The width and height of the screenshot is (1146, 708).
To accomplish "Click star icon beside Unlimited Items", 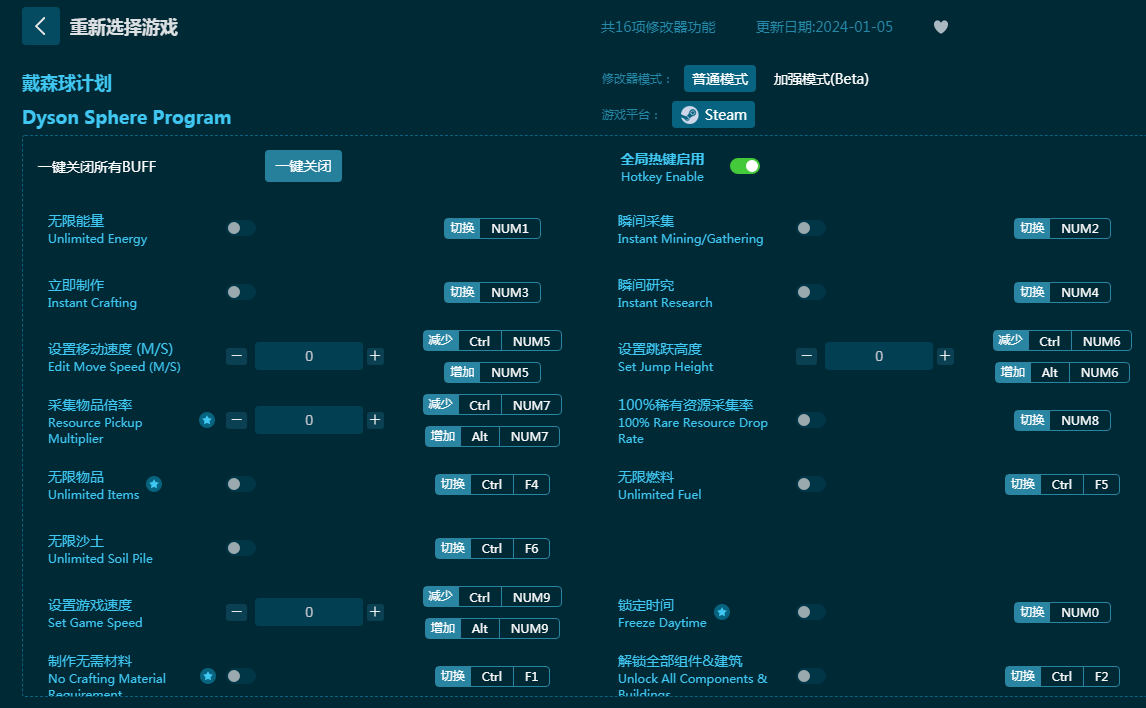I will tap(153, 484).
